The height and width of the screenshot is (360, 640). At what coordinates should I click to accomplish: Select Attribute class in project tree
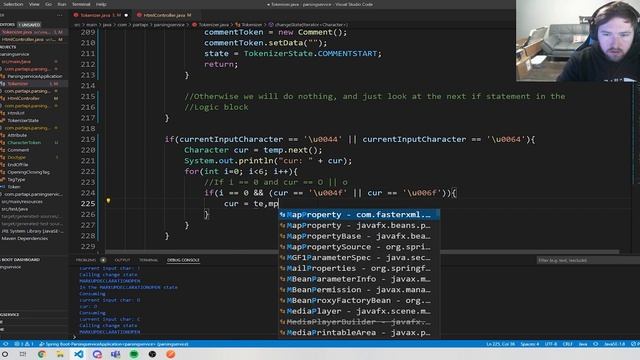point(17,135)
